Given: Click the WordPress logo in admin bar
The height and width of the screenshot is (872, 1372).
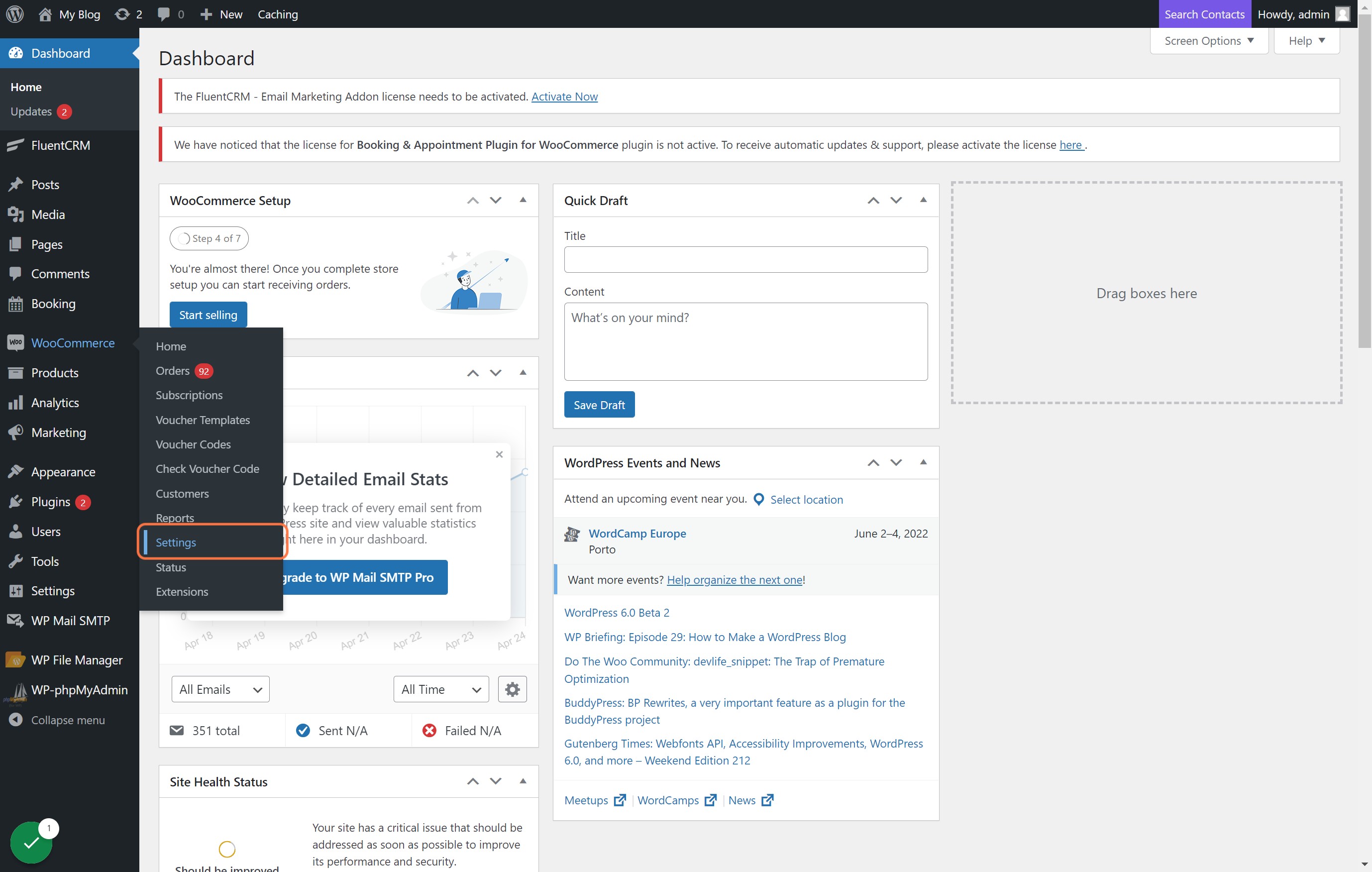Looking at the screenshot, I should coord(15,13).
